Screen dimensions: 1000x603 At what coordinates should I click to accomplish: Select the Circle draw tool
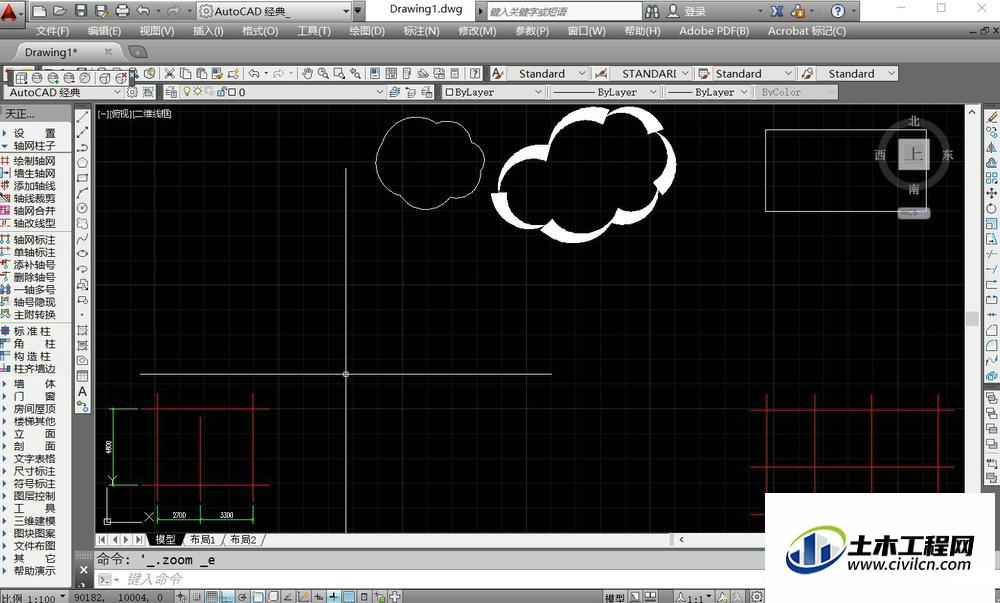pos(82,208)
